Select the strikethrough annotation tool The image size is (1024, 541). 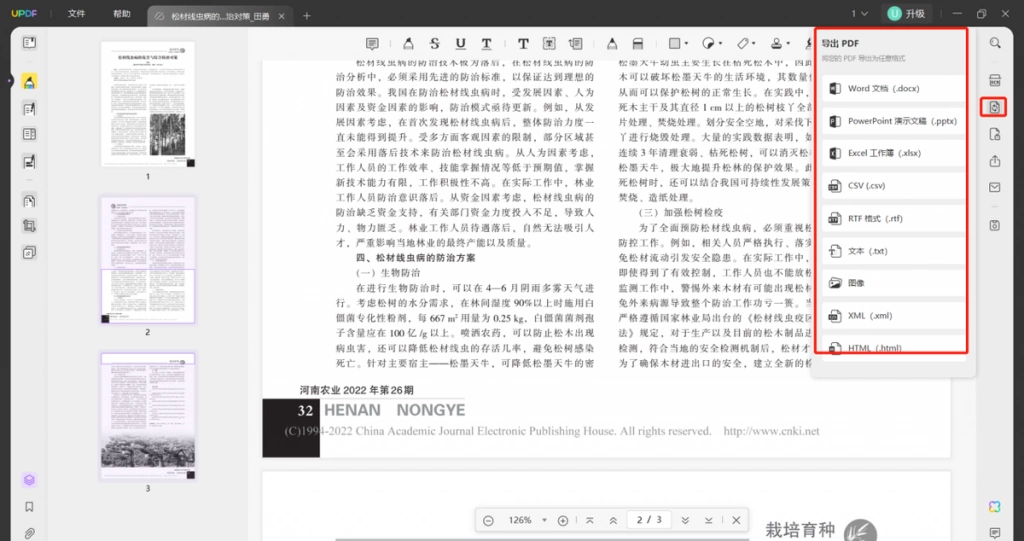coord(434,44)
